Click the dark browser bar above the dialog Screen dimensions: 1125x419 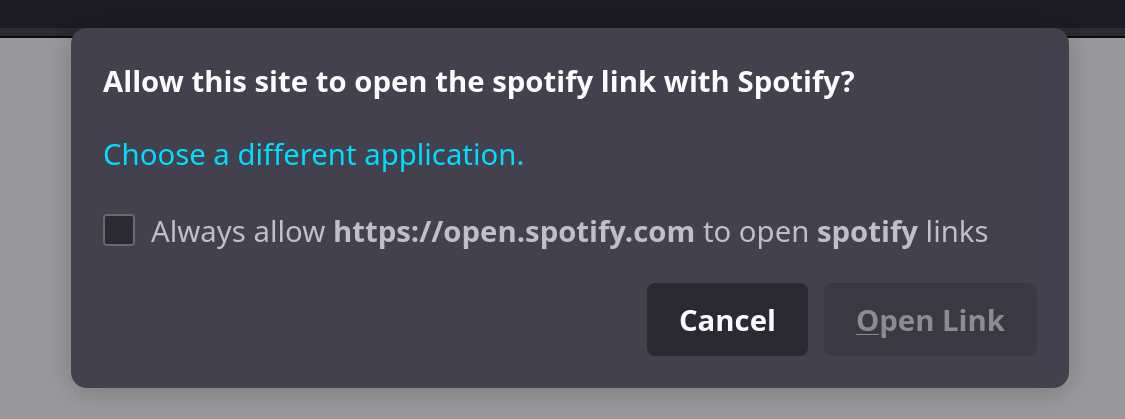tap(562, 14)
